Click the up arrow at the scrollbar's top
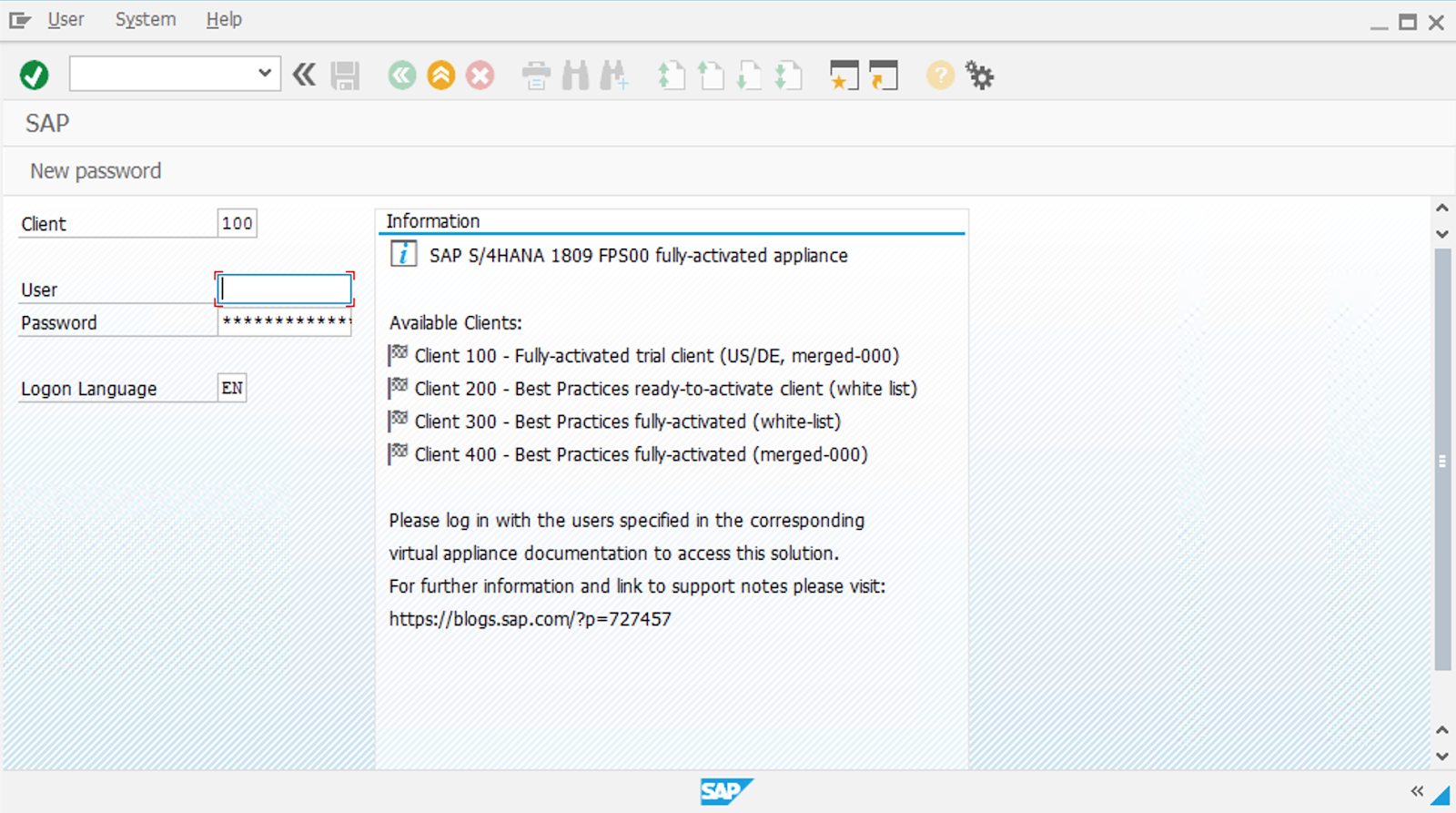This screenshot has height=813, width=1456. [1442, 208]
